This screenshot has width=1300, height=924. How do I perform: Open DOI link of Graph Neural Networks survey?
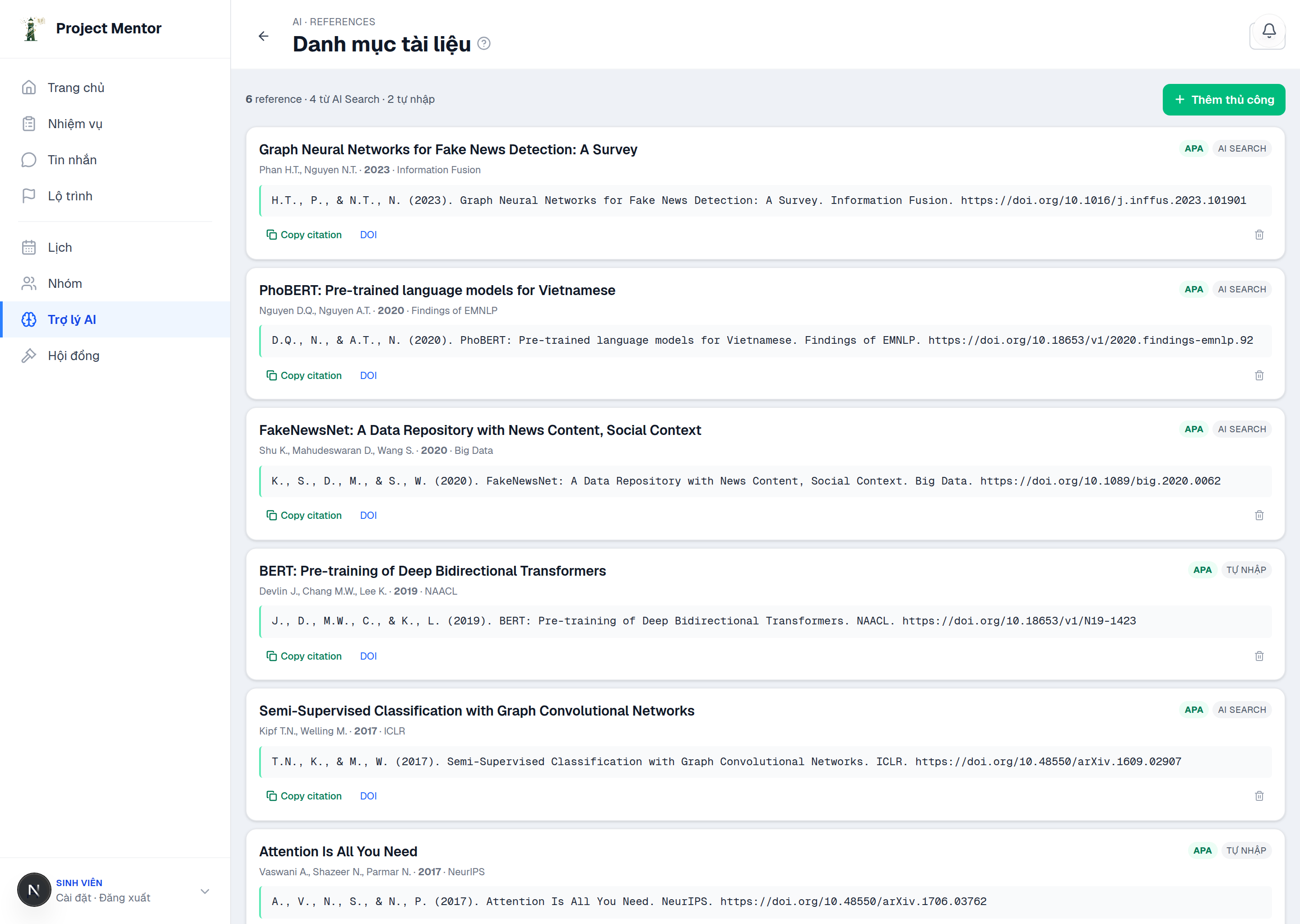tap(368, 235)
